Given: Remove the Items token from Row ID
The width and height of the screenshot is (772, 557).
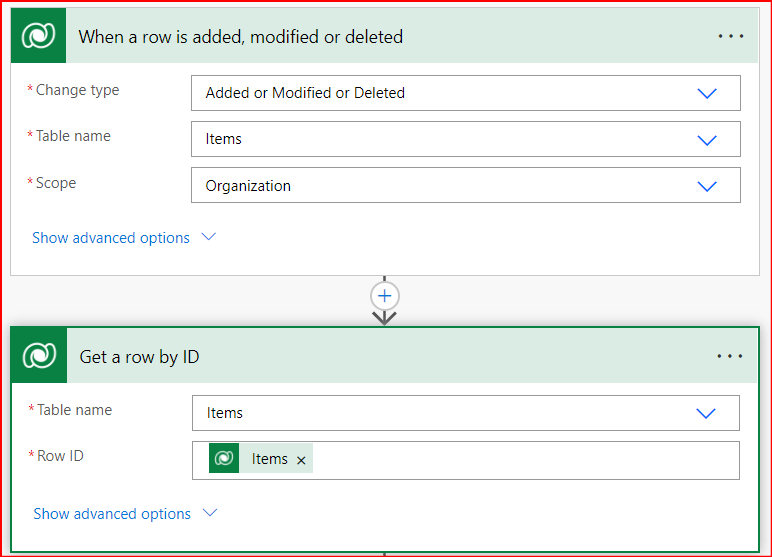Looking at the screenshot, I should tap(301, 460).
